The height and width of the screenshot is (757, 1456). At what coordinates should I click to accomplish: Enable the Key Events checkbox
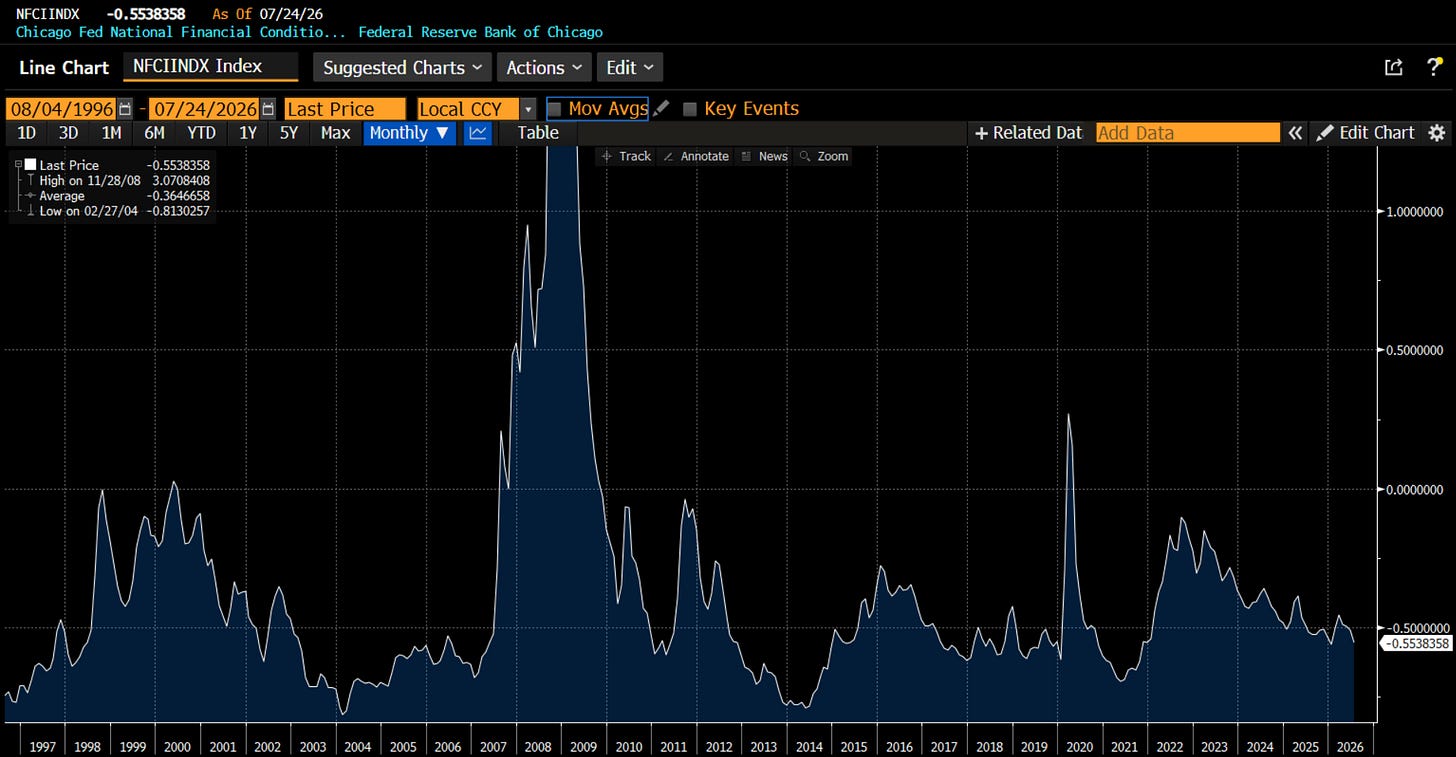click(x=689, y=109)
